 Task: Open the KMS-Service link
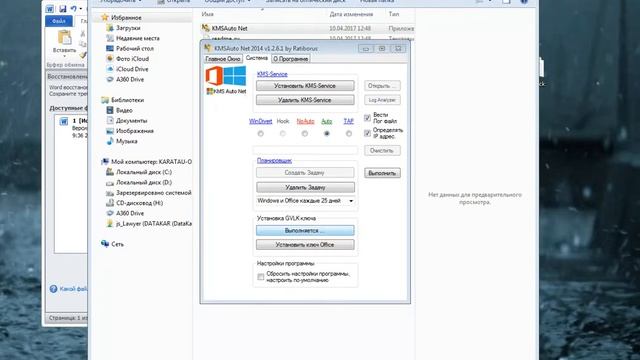(x=272, y=74)
